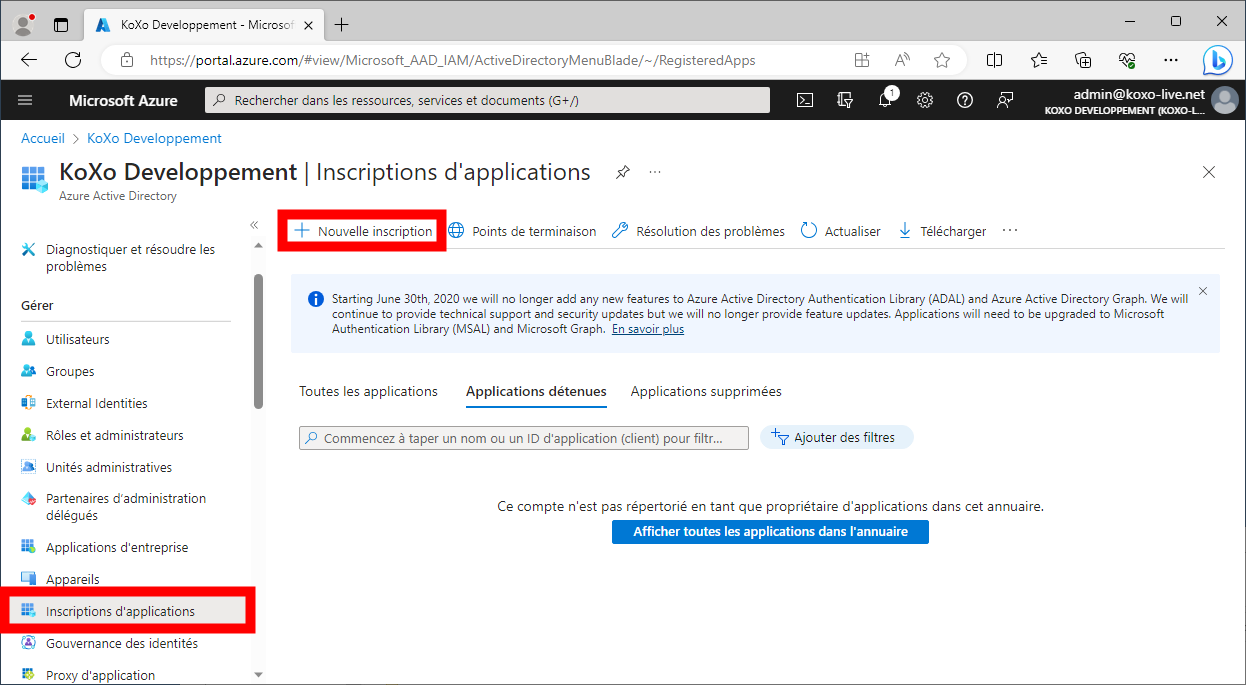Open the ellipsis next to the page title
This screenshot has width=1246, height=685.
[655, 172]
